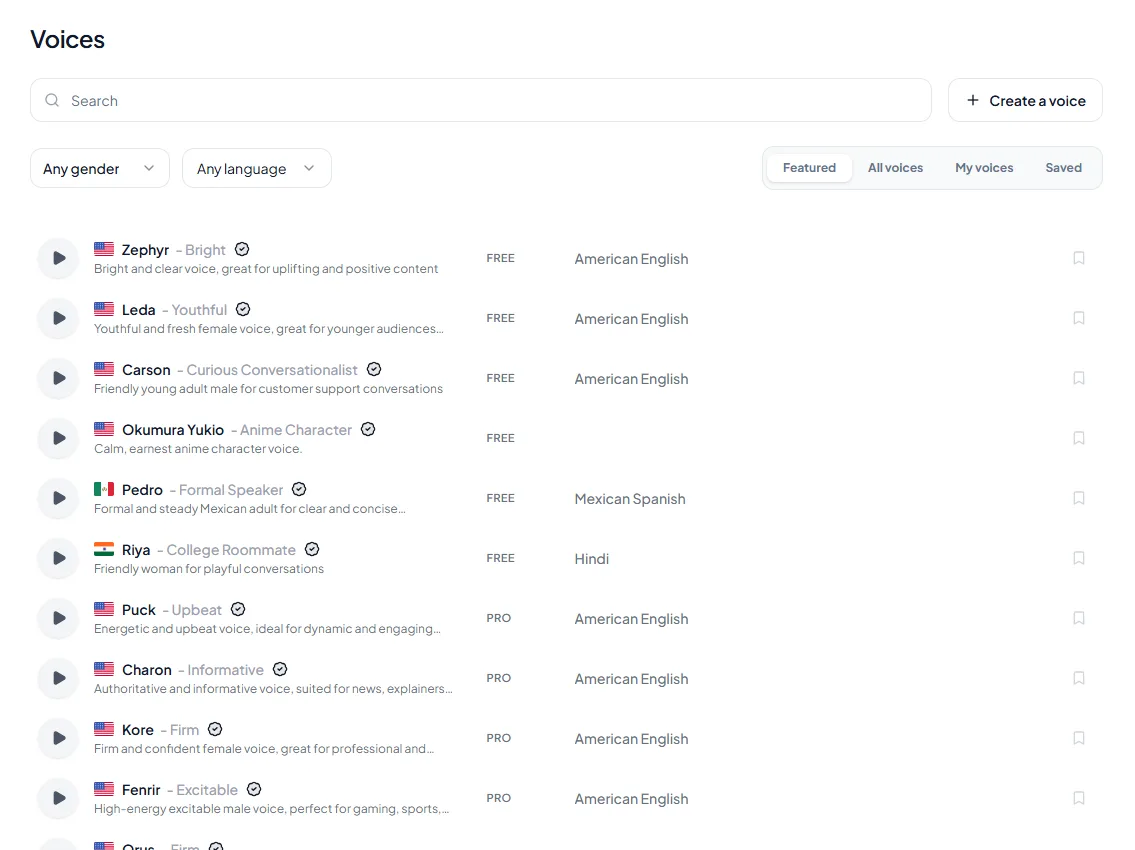Image resolution: width=1135 pixels, height=850 pixels.
Task: Open the Saved tab
Action: 1063,168
